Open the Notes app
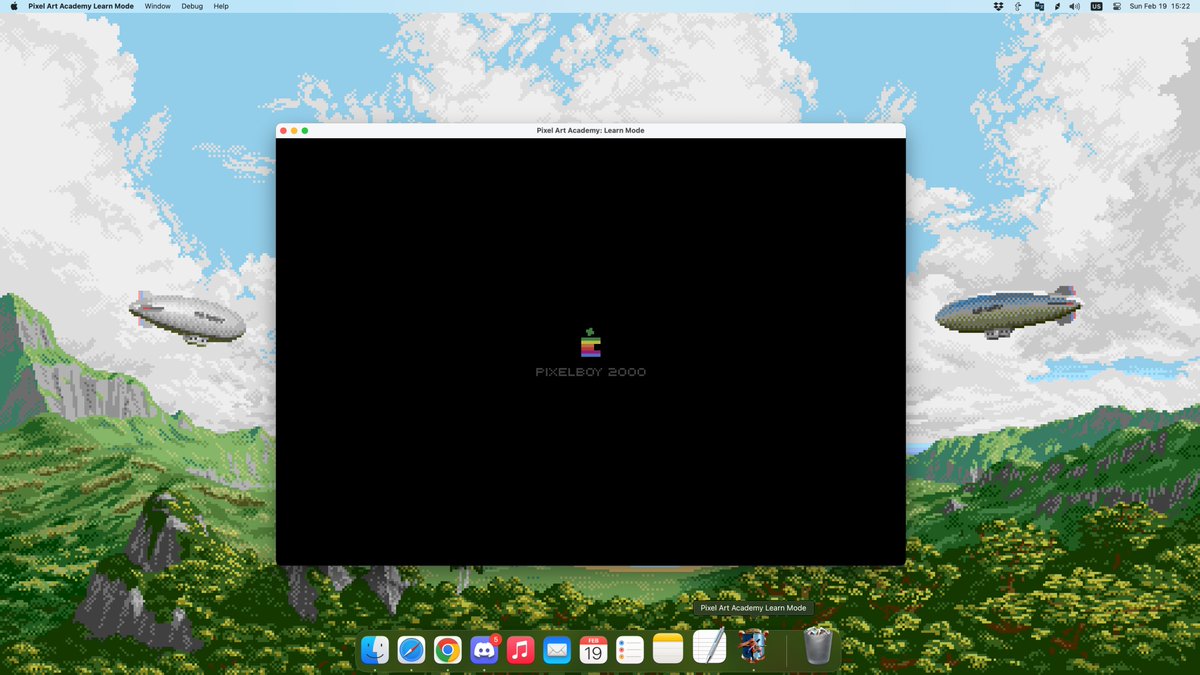The width and height of the screenshot is (1200, 675). 666,649
